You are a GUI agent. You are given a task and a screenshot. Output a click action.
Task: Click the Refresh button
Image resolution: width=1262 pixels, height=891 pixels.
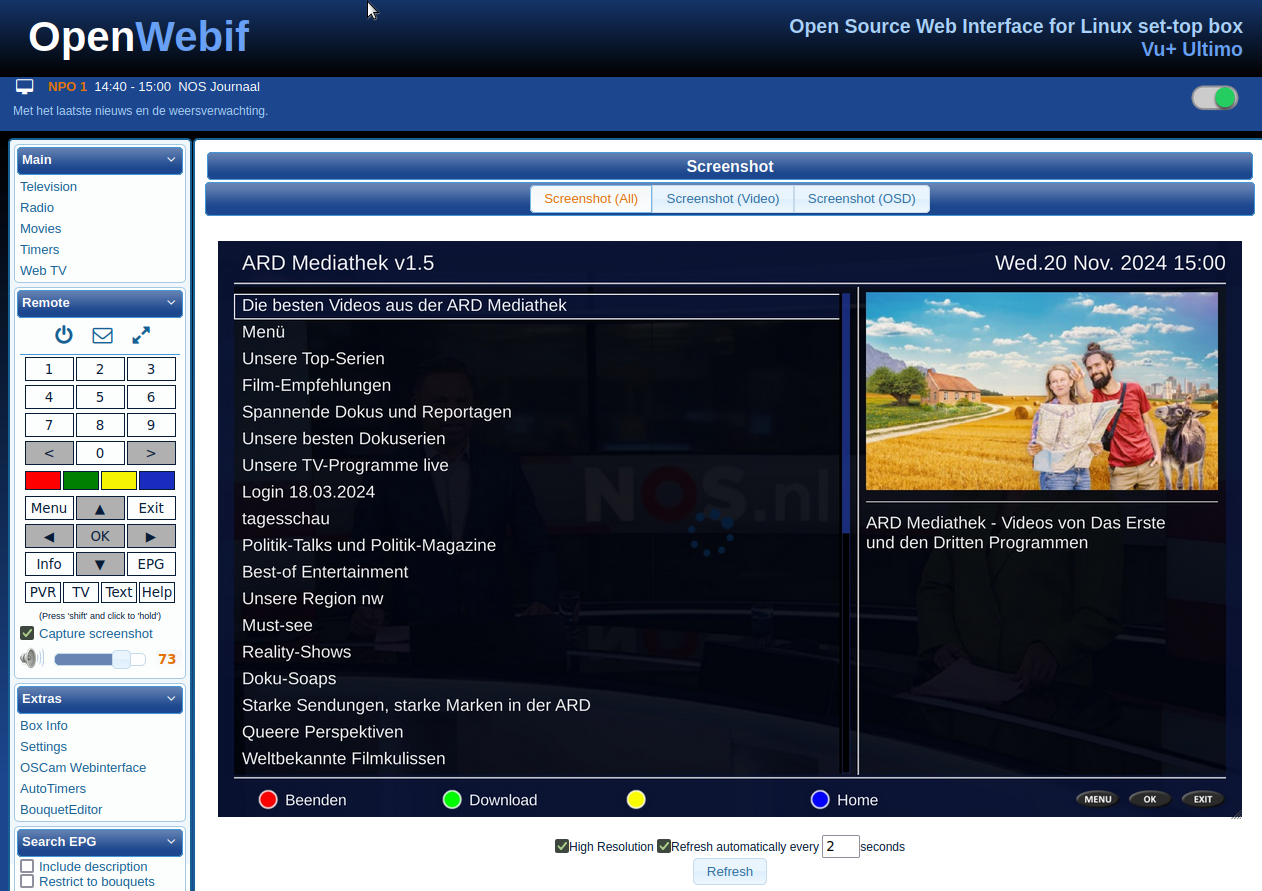point(730,872)
